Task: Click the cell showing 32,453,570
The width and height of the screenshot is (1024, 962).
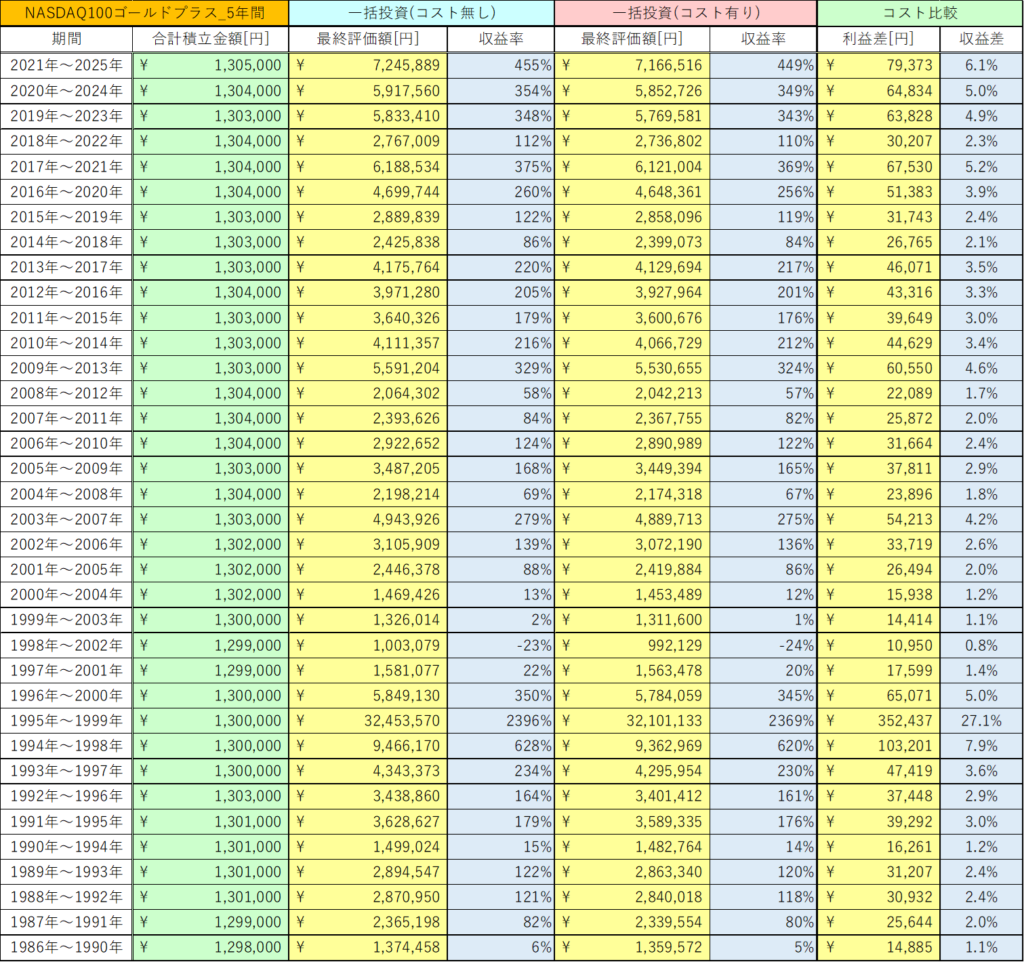Action: coord(368,721)
